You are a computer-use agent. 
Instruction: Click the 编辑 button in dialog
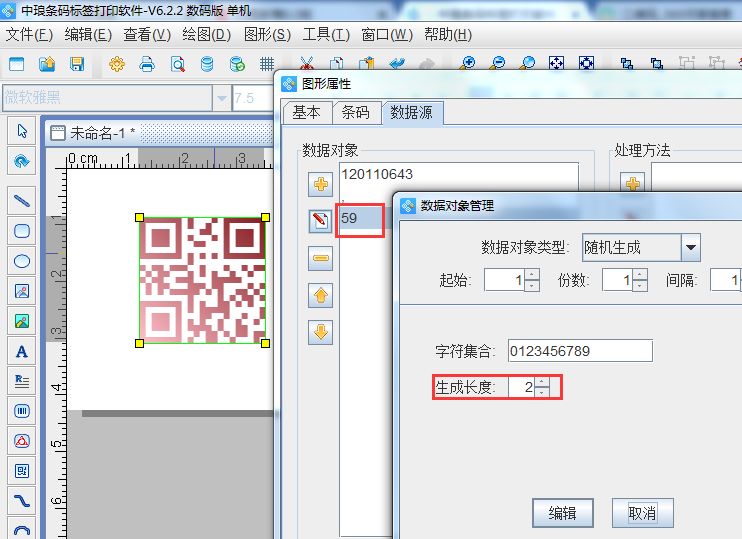[562, 513]
